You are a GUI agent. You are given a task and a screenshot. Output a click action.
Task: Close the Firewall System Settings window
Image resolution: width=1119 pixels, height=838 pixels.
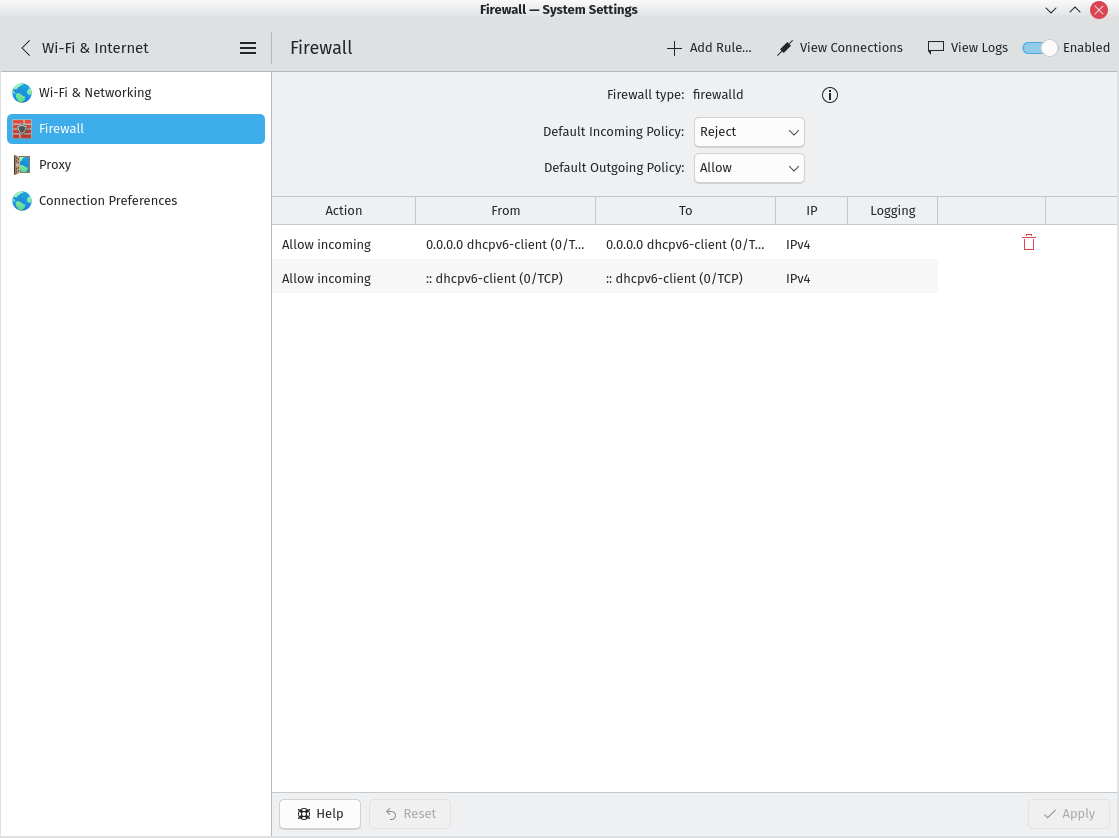coord(1099,10)
